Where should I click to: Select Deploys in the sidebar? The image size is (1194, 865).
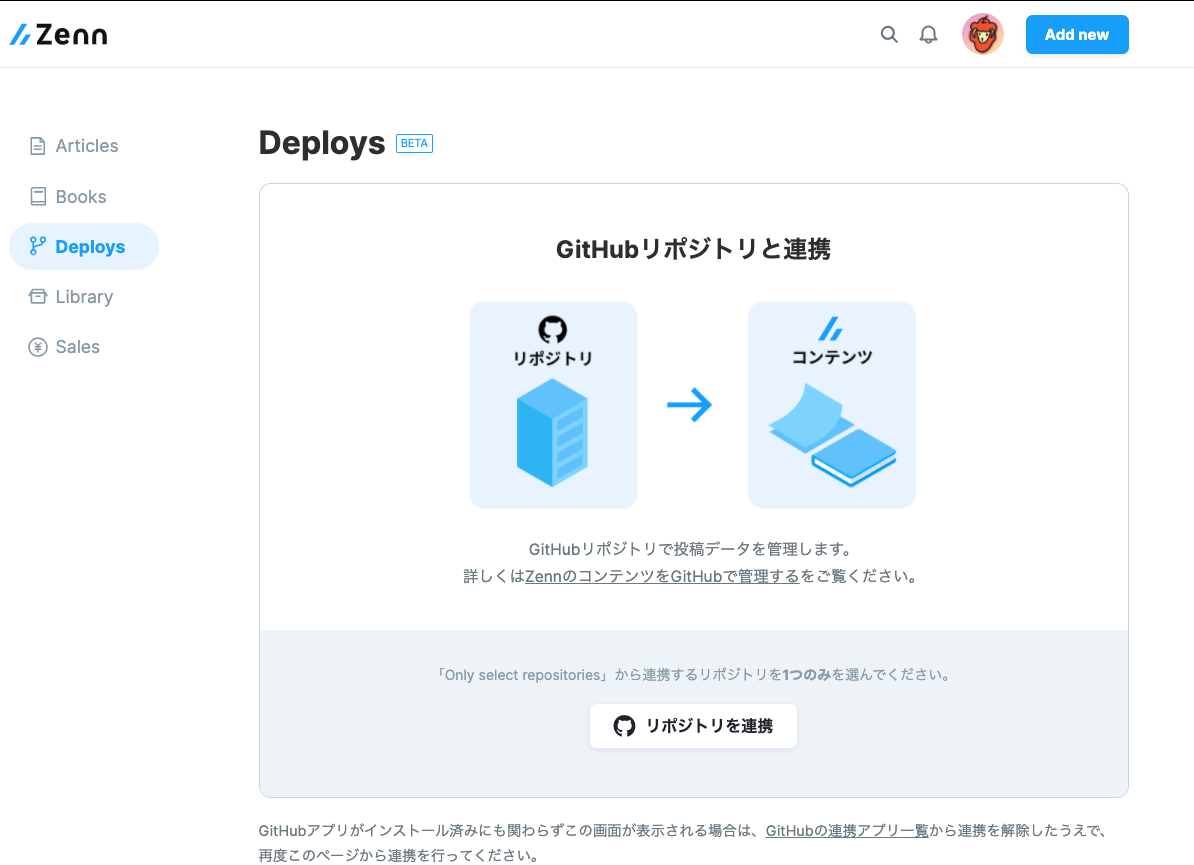[84, 247]
